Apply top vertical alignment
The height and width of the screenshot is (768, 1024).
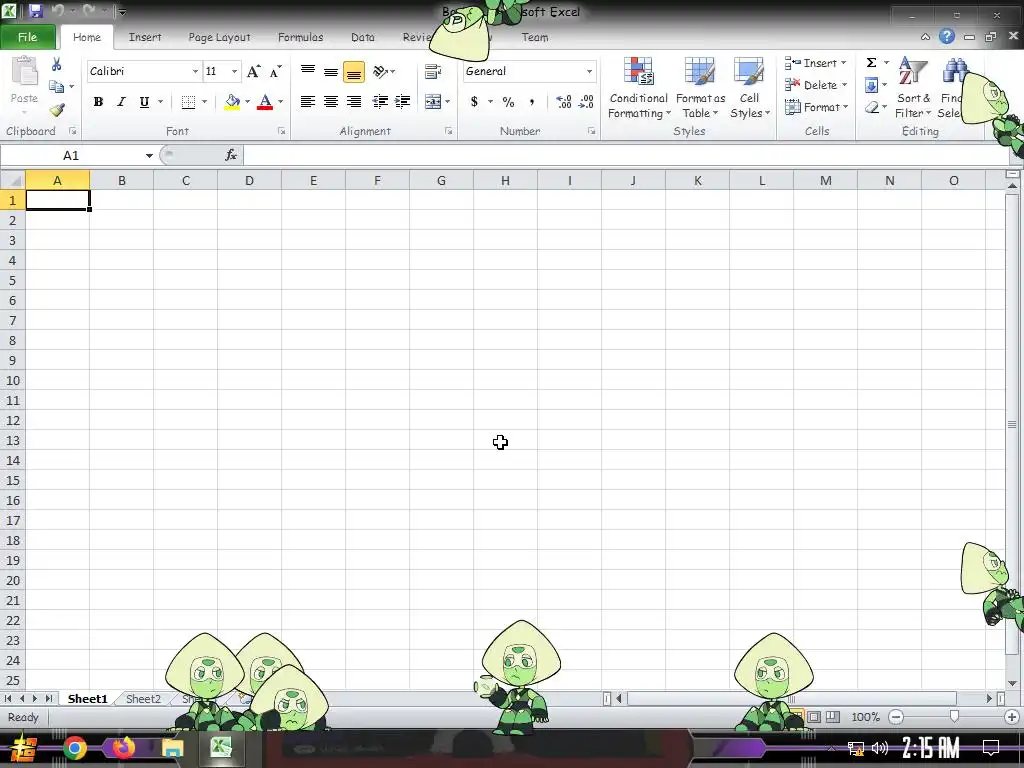point(308,71)
